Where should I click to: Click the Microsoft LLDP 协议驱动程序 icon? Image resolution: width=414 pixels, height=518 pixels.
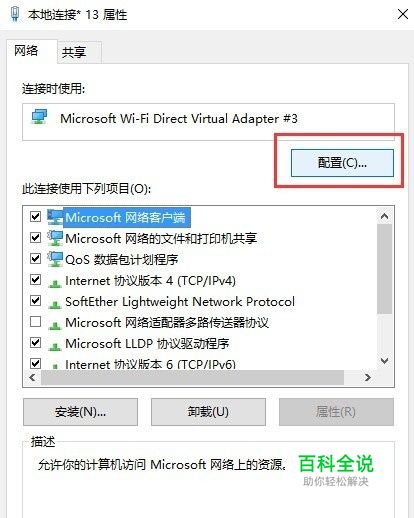click(x=55, y=346)
